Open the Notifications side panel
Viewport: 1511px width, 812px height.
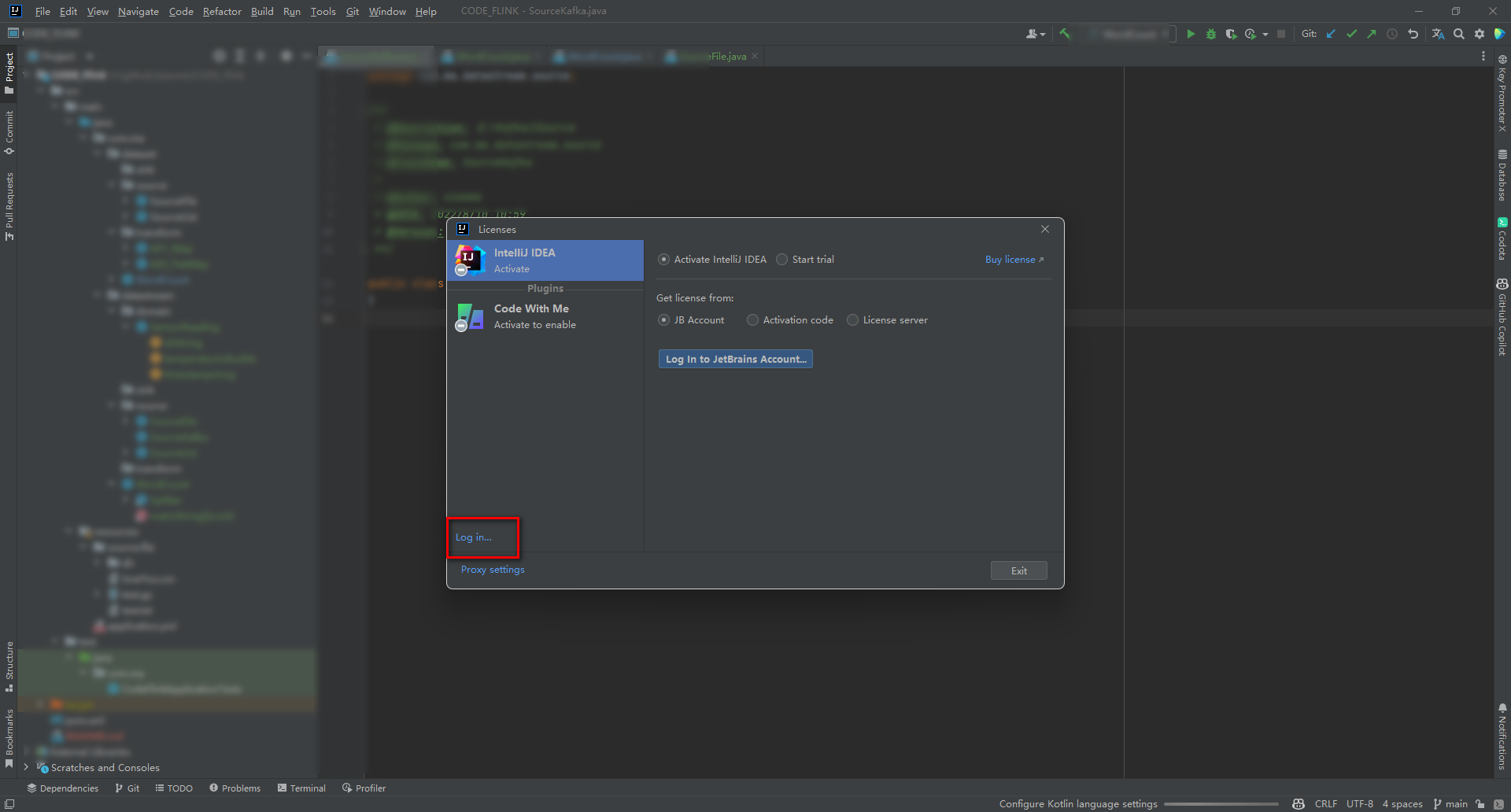coord(1502,735)
